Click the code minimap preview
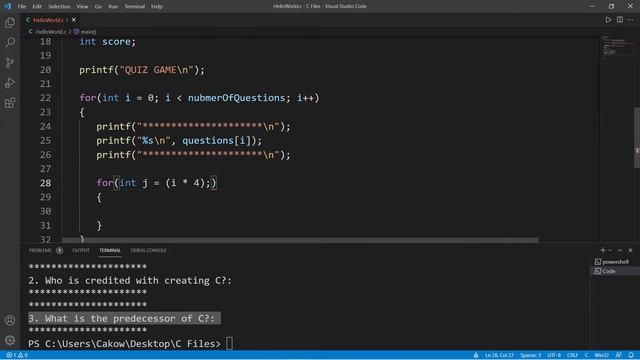640x360 pixels. (x=616, y=48)
